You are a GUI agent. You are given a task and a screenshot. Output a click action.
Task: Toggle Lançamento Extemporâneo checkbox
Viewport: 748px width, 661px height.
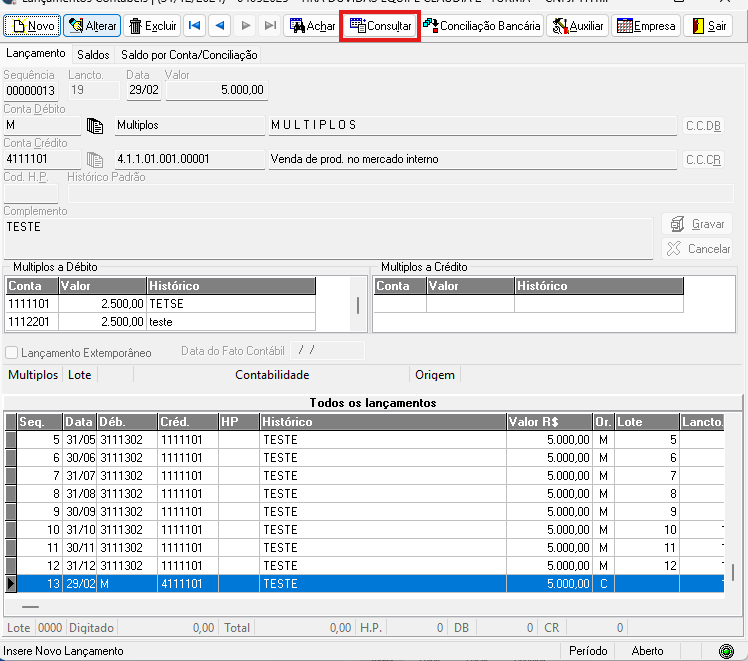click(x=11, y=353)
